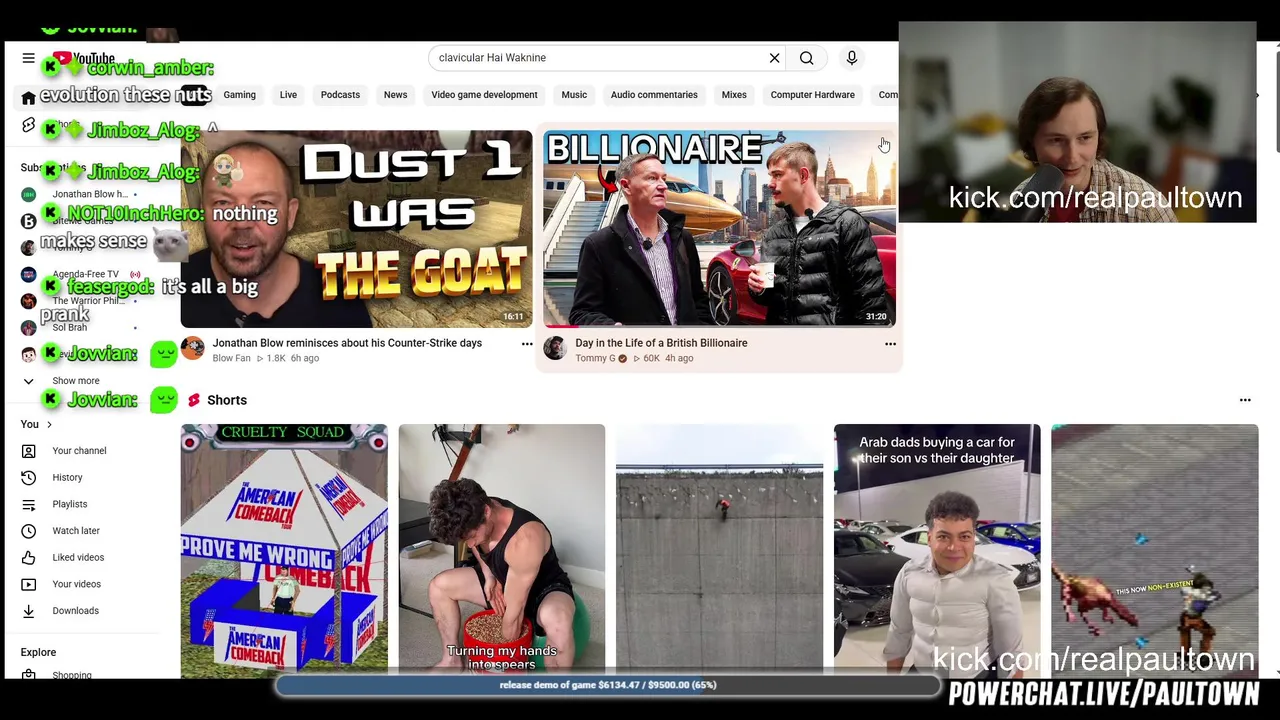Clear the search box with X
Image resolution: width=1280 pixels, height=720 pixels.
click(774, 58)
